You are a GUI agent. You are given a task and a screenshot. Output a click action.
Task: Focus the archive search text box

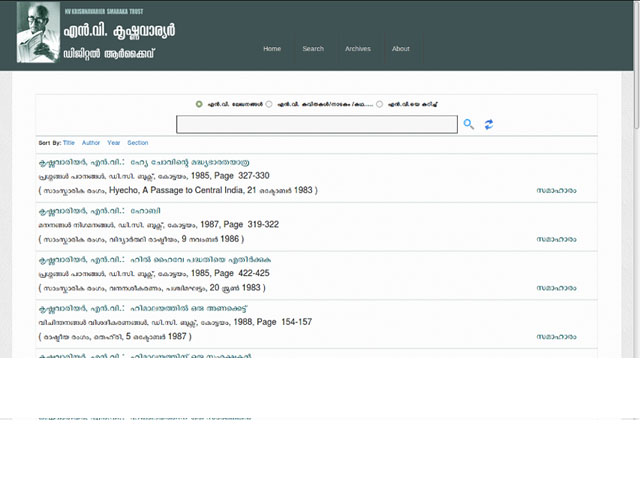point(317,124)
